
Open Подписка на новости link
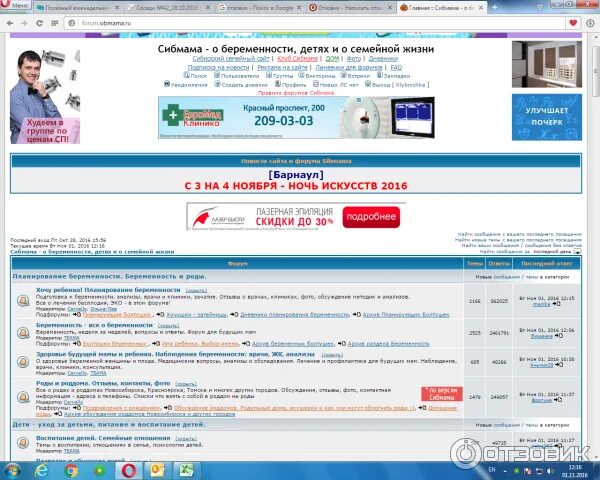coord(218,67)
